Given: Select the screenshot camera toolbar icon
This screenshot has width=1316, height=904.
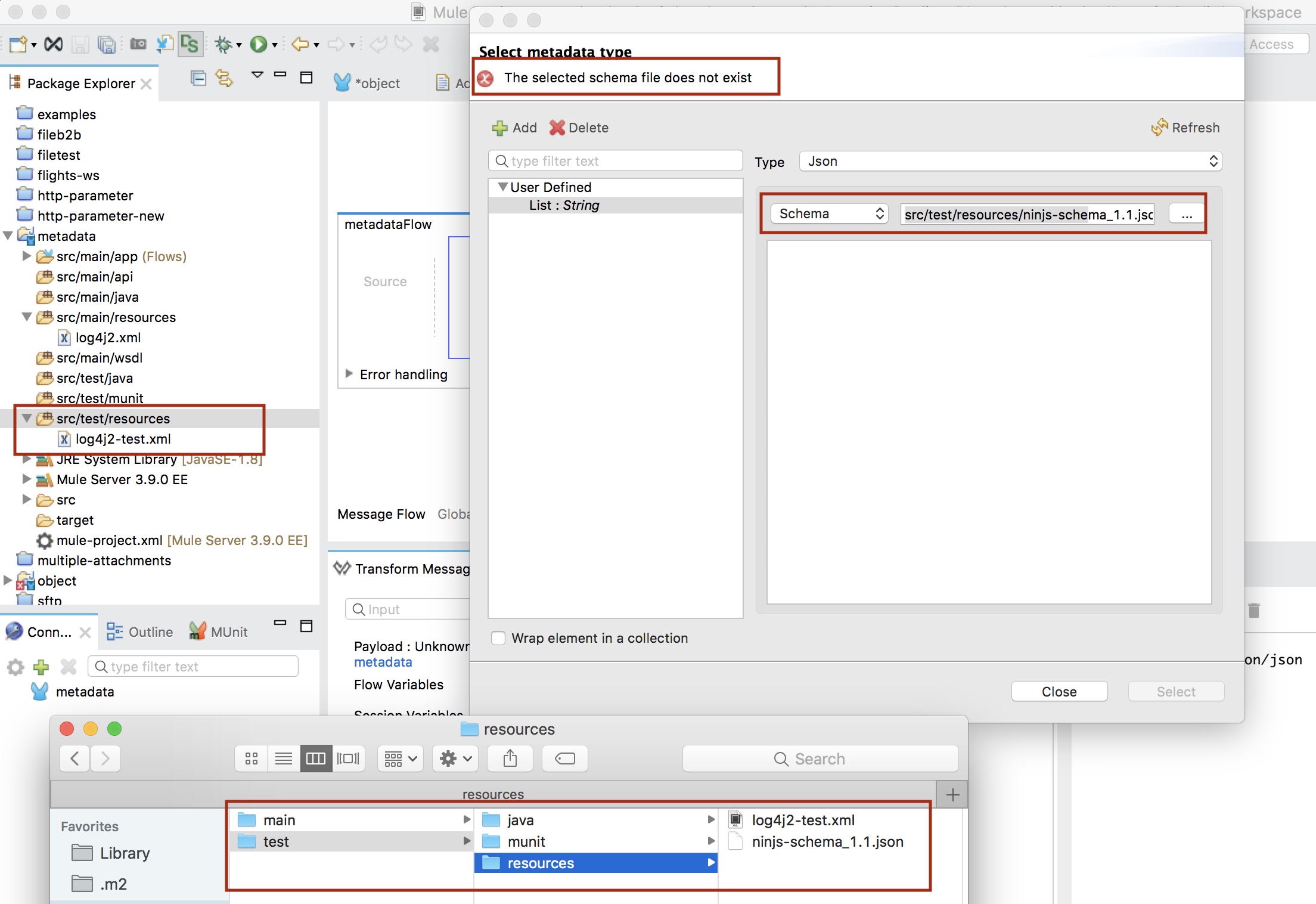Looking at the screenshot, I should click(138, 44).
